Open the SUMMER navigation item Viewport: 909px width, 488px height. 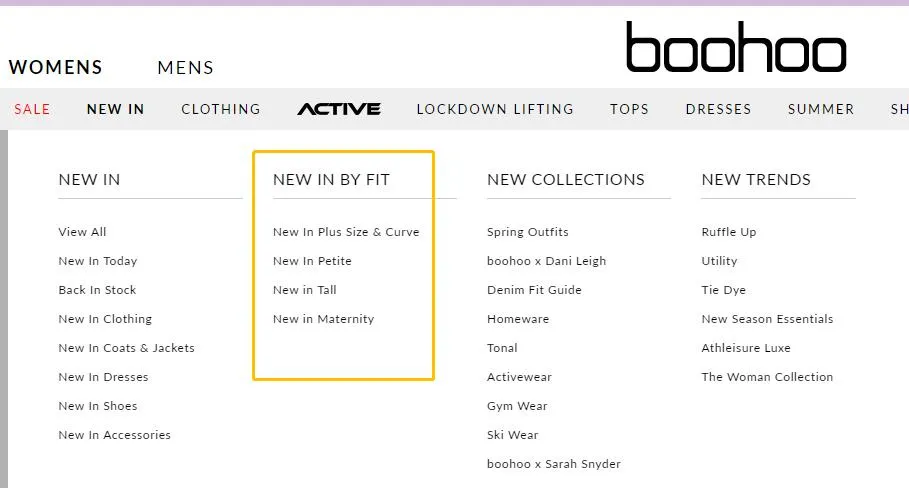[x=821, y=109]
